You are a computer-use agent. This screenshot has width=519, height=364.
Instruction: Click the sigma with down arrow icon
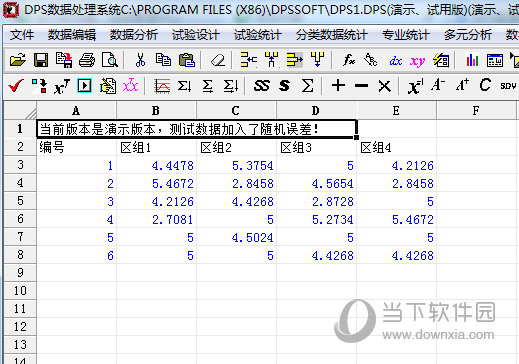184,86
